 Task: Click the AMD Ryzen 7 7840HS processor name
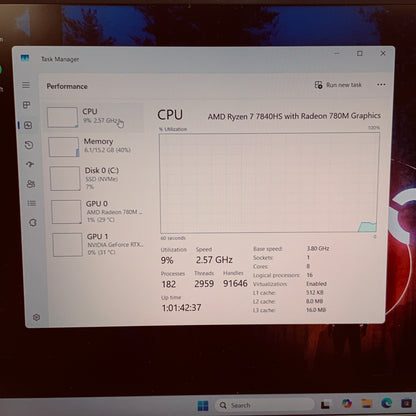click(294, 116)
